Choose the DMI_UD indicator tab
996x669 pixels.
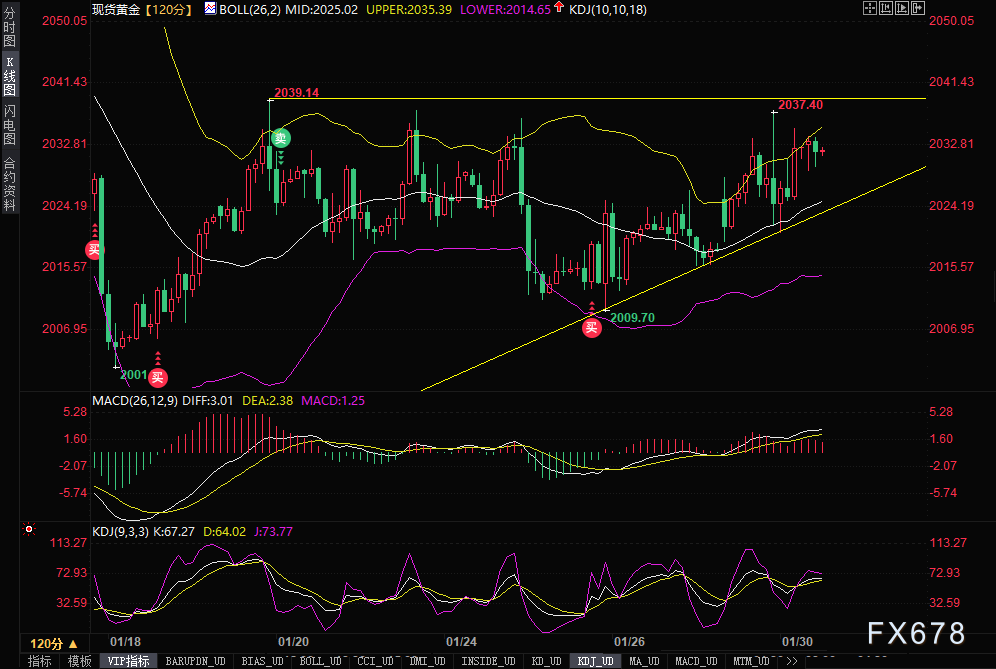click(427, 661)
